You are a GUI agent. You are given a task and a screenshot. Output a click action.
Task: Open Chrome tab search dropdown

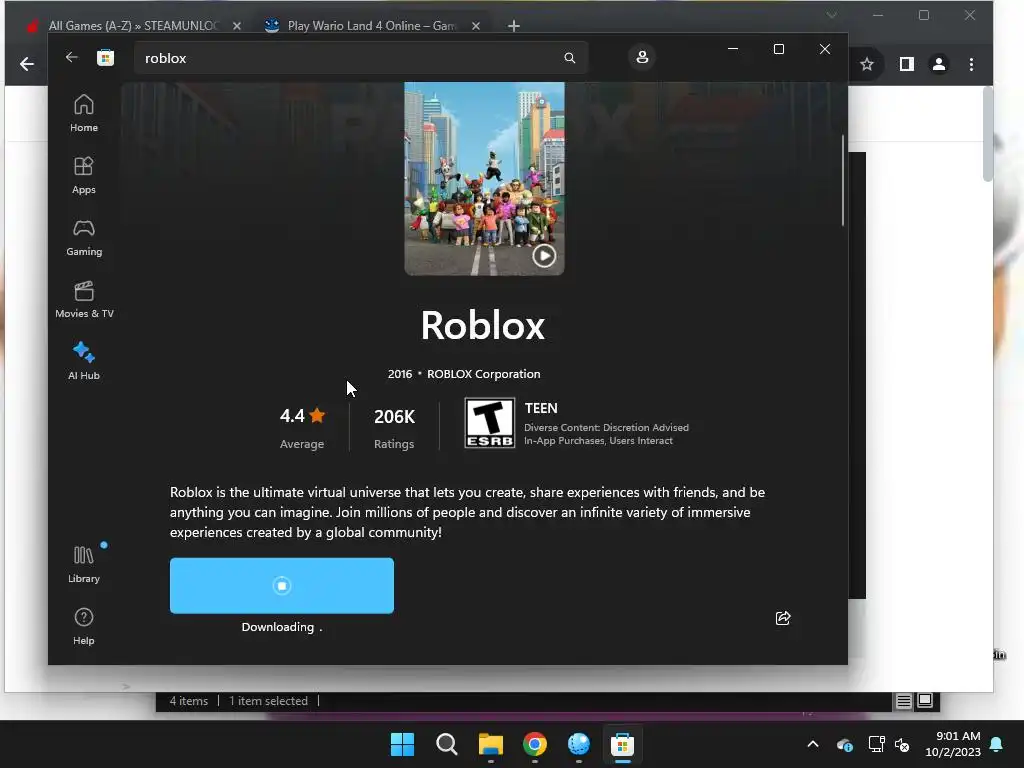point(831,15)
